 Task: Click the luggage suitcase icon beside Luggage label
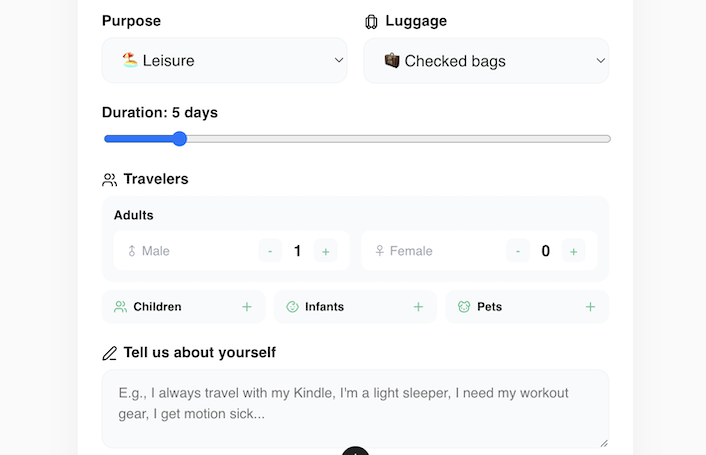[372, 21]
